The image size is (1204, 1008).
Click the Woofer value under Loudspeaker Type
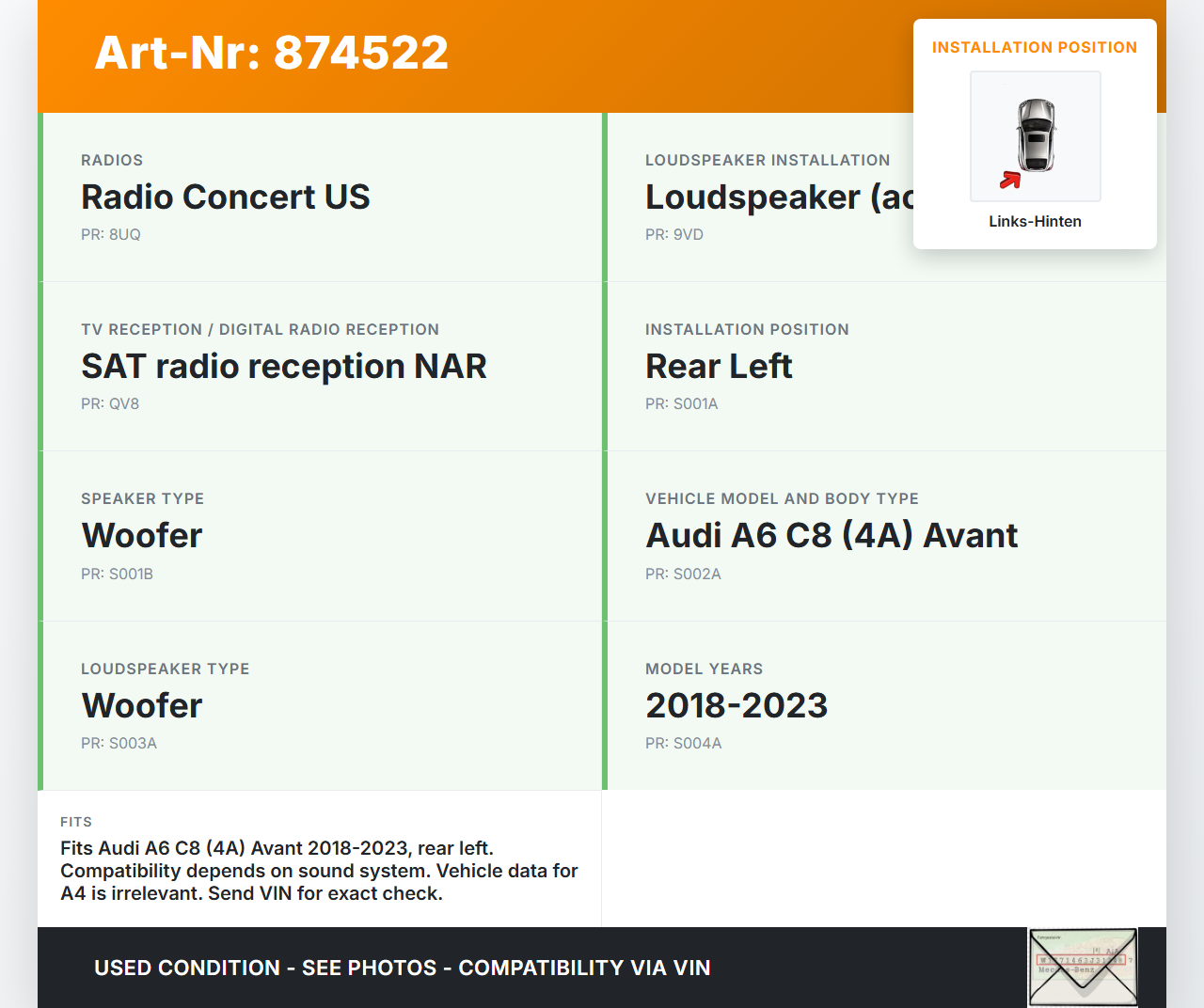tap(142, 706)
